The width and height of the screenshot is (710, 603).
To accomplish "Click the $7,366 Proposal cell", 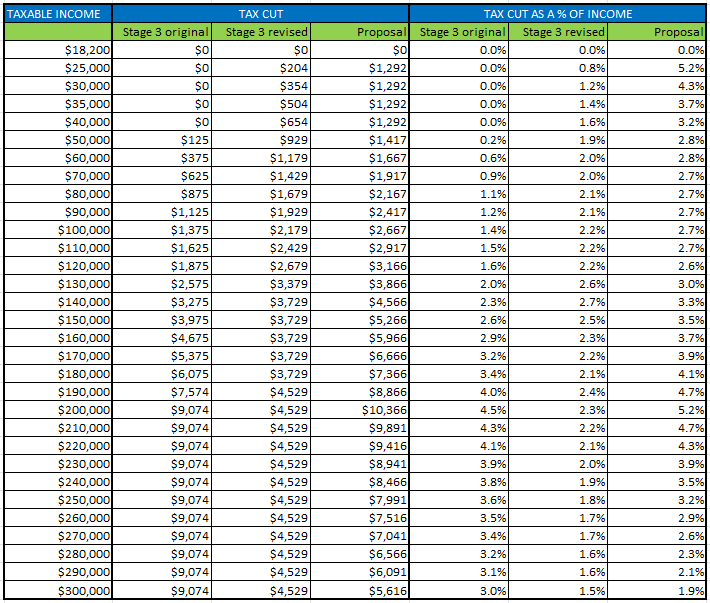I will coord(360,375).
